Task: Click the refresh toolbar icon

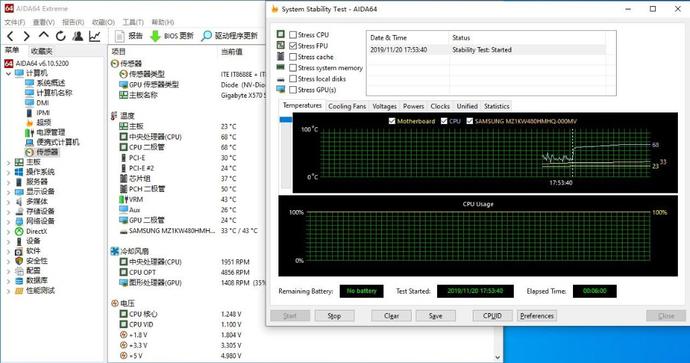Action: [60, 36]
